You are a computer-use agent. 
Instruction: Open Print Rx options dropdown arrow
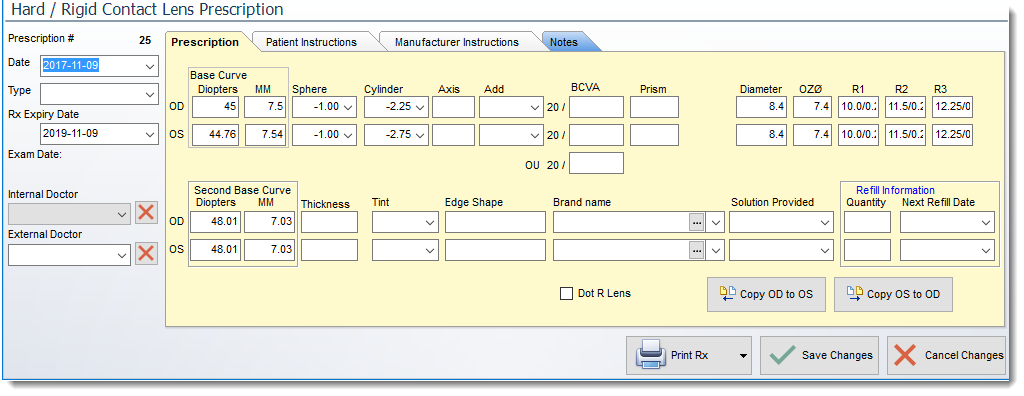743,356
